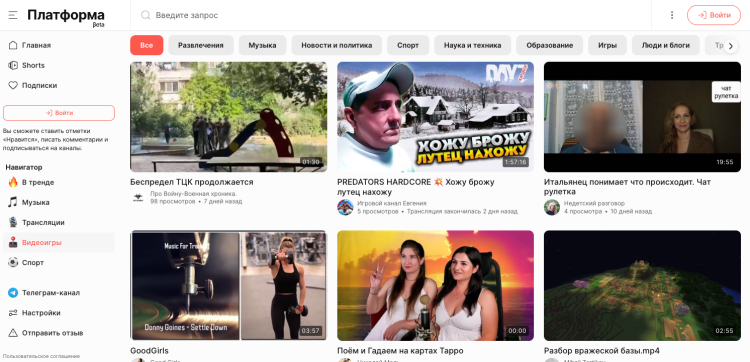The image size is (750, 362).
Task: Click the fire icon for В тренде
Action: pos(13,182)
